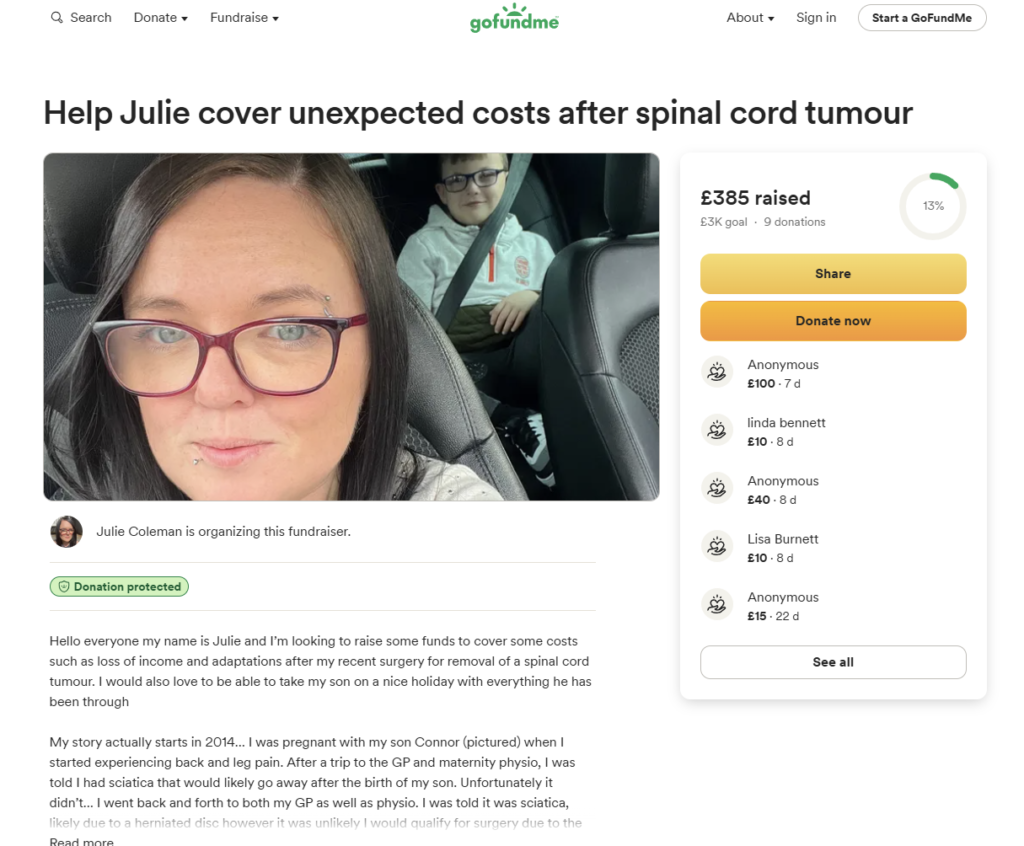
Task: Click the orange Donate now button
Action: coord(833,321)
